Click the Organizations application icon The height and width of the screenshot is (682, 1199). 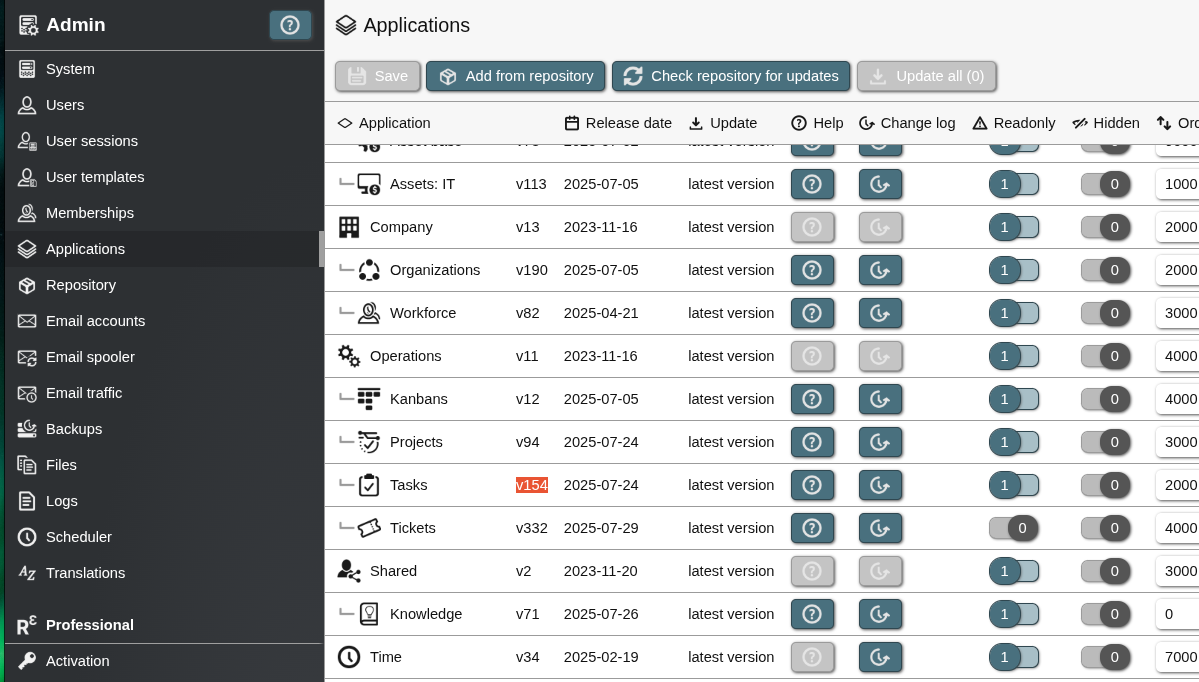tap(369, 270)
